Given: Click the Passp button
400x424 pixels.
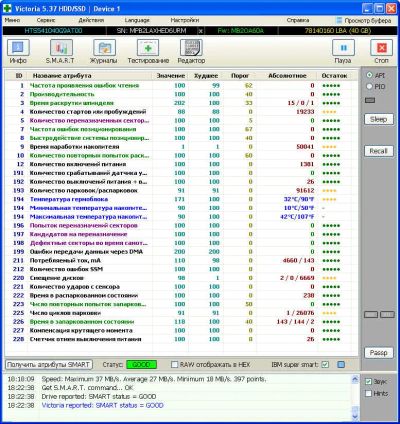Looking at the screenshot, I should coord(378,353).
